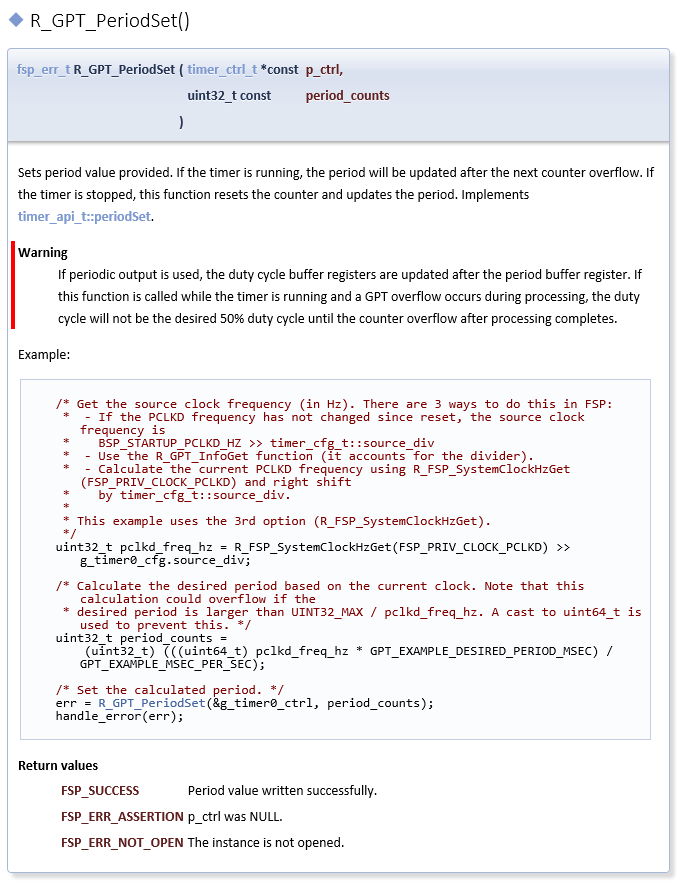Click the g_timer0_cfg.source_div; code line
This screenshot has width=677, height=883.
click(165, 560)
